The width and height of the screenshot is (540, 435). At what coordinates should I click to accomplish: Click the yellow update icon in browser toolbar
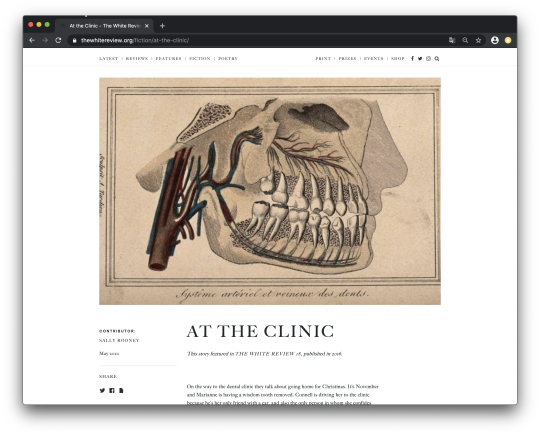click(508, 40)
